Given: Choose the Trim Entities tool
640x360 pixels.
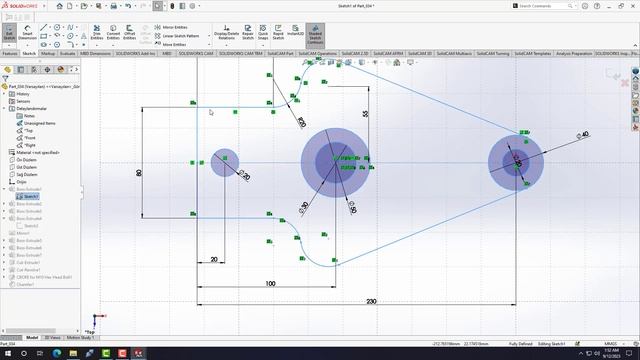Looking at the screenshot, I should pos(97,32).
